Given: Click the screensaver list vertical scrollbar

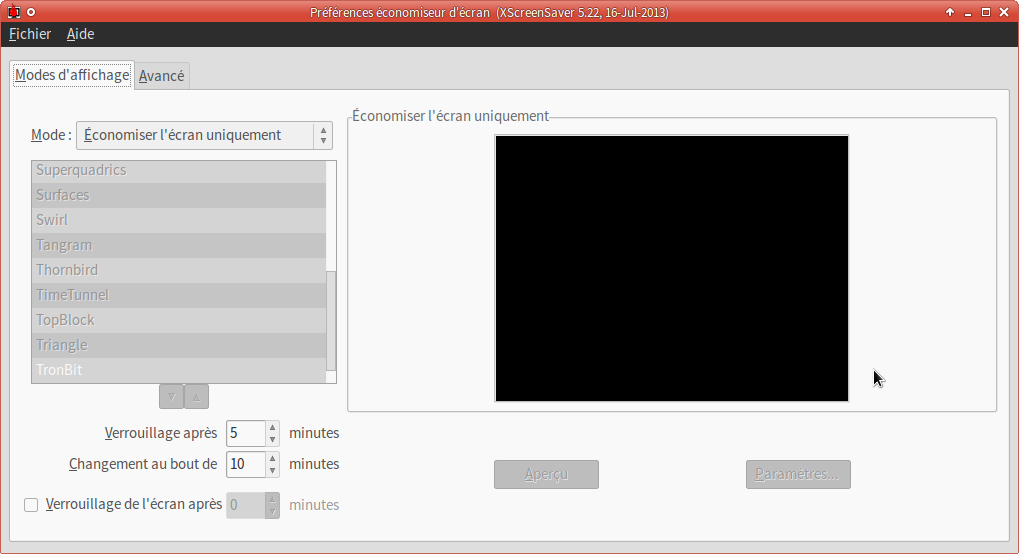Looking at the screenshot, I should tap(332, 320).
